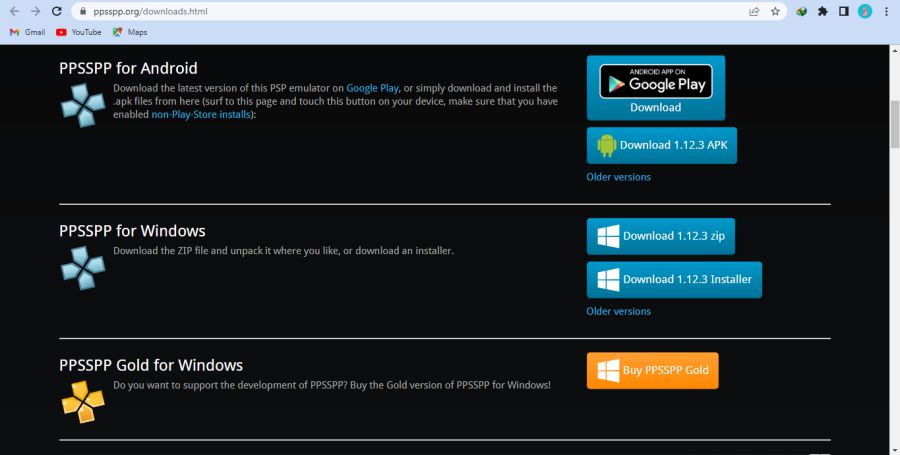Click the lock icon in address bar

point(83,11)
